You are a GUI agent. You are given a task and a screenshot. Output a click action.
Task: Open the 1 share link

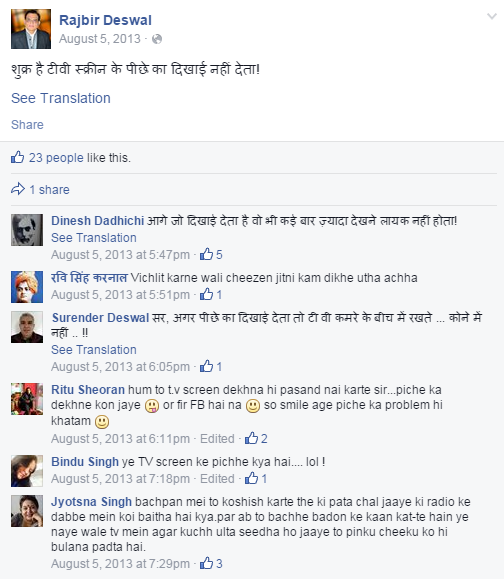pyautogui.click(x=49, y=189)
